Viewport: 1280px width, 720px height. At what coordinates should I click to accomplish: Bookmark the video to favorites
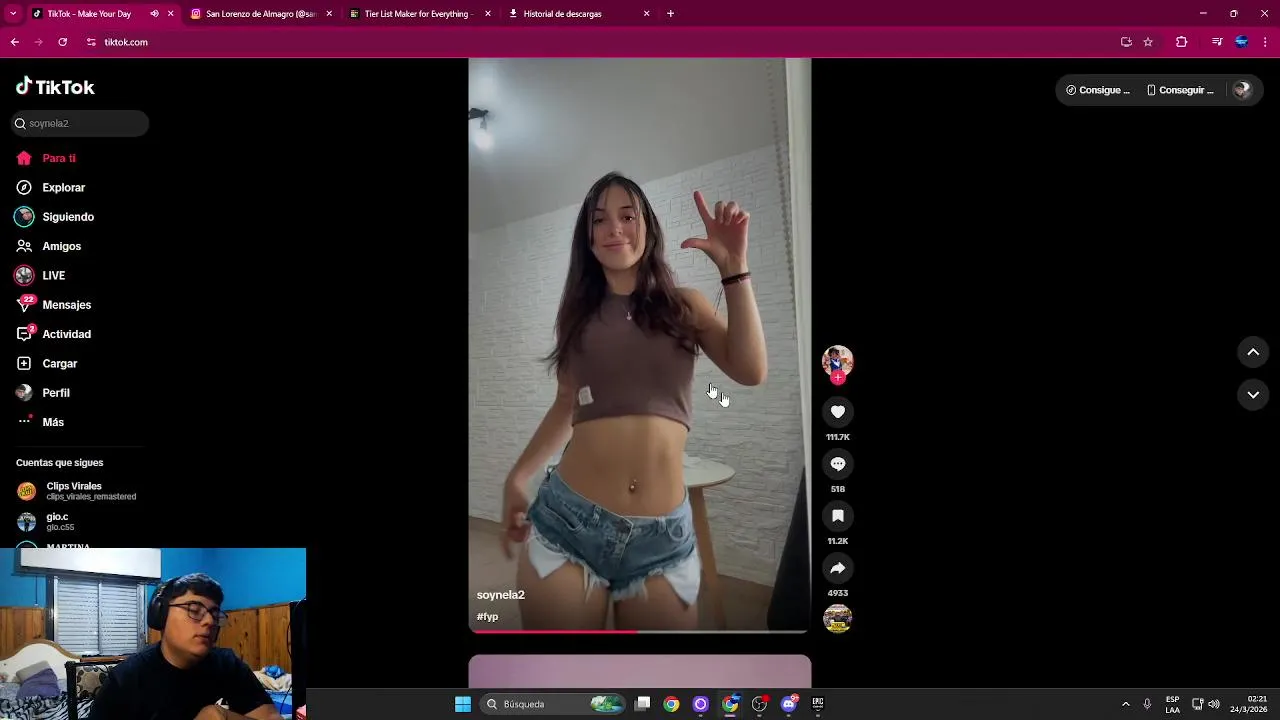click(x=838, y=516)
